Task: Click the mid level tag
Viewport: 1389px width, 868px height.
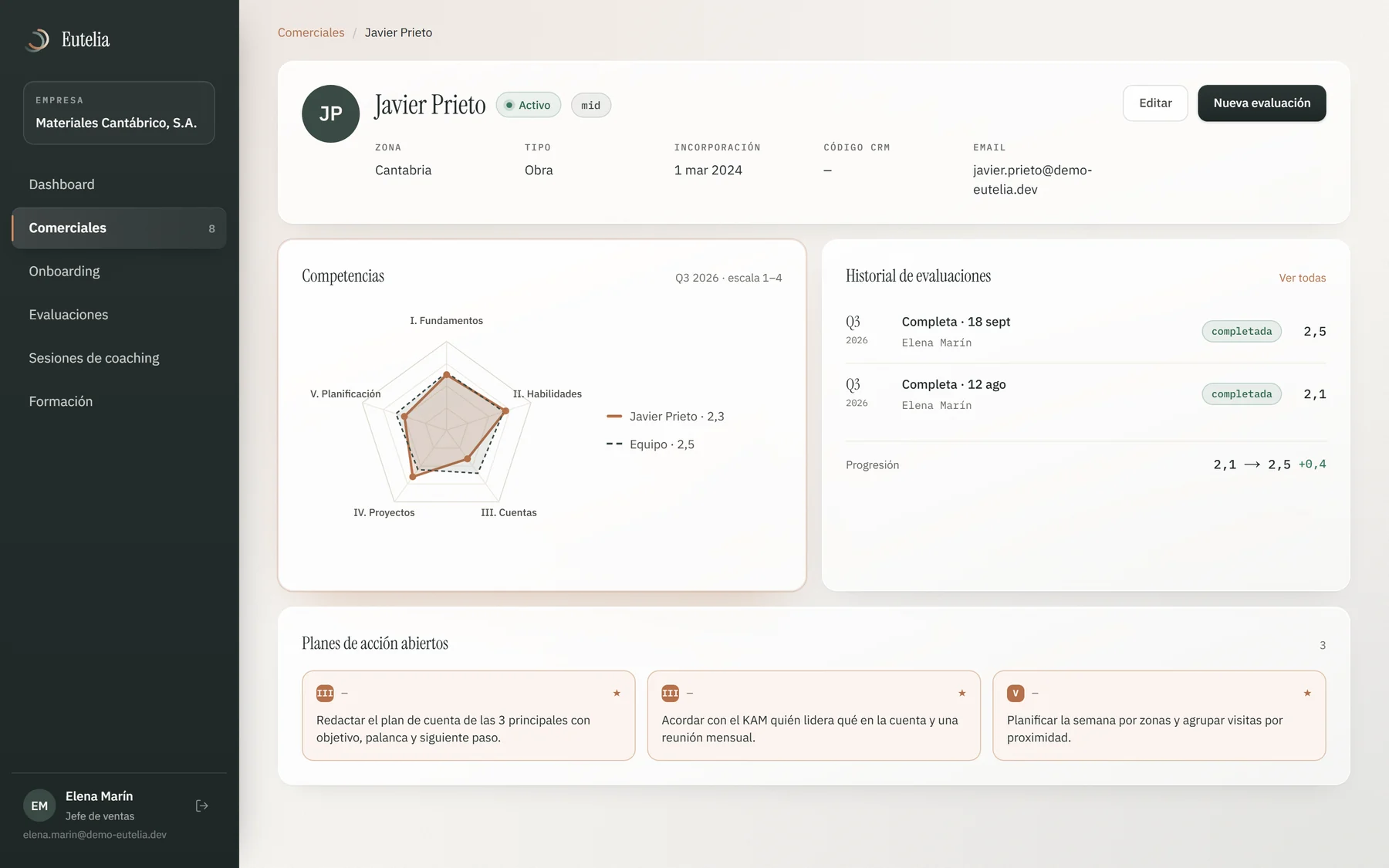Action: [591, 105]
